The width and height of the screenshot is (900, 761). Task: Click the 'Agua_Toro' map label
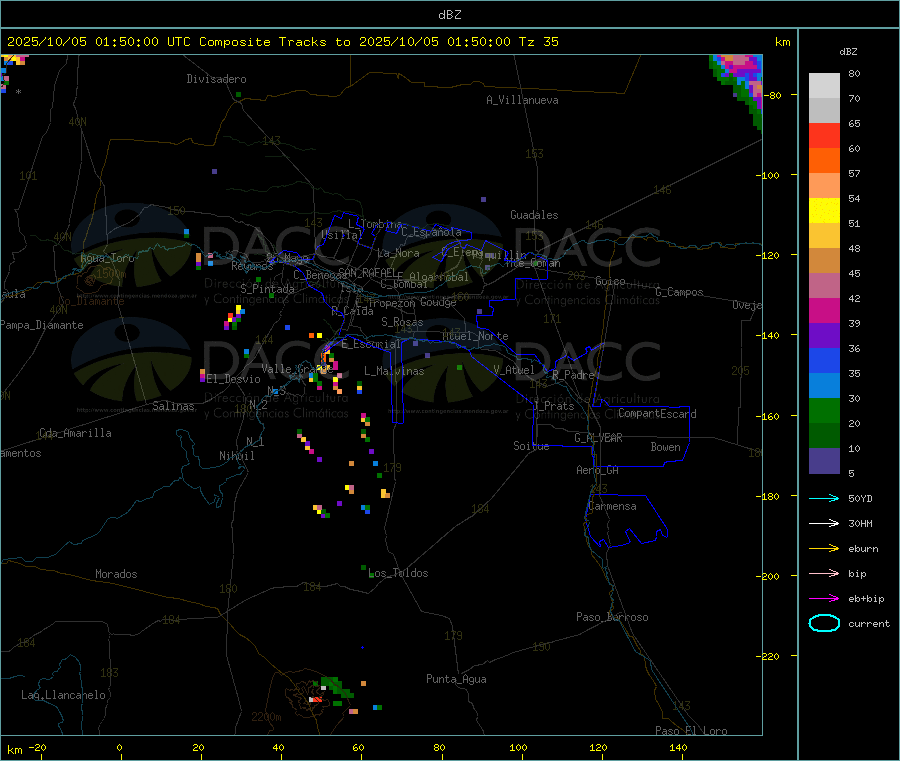point(107,258)
